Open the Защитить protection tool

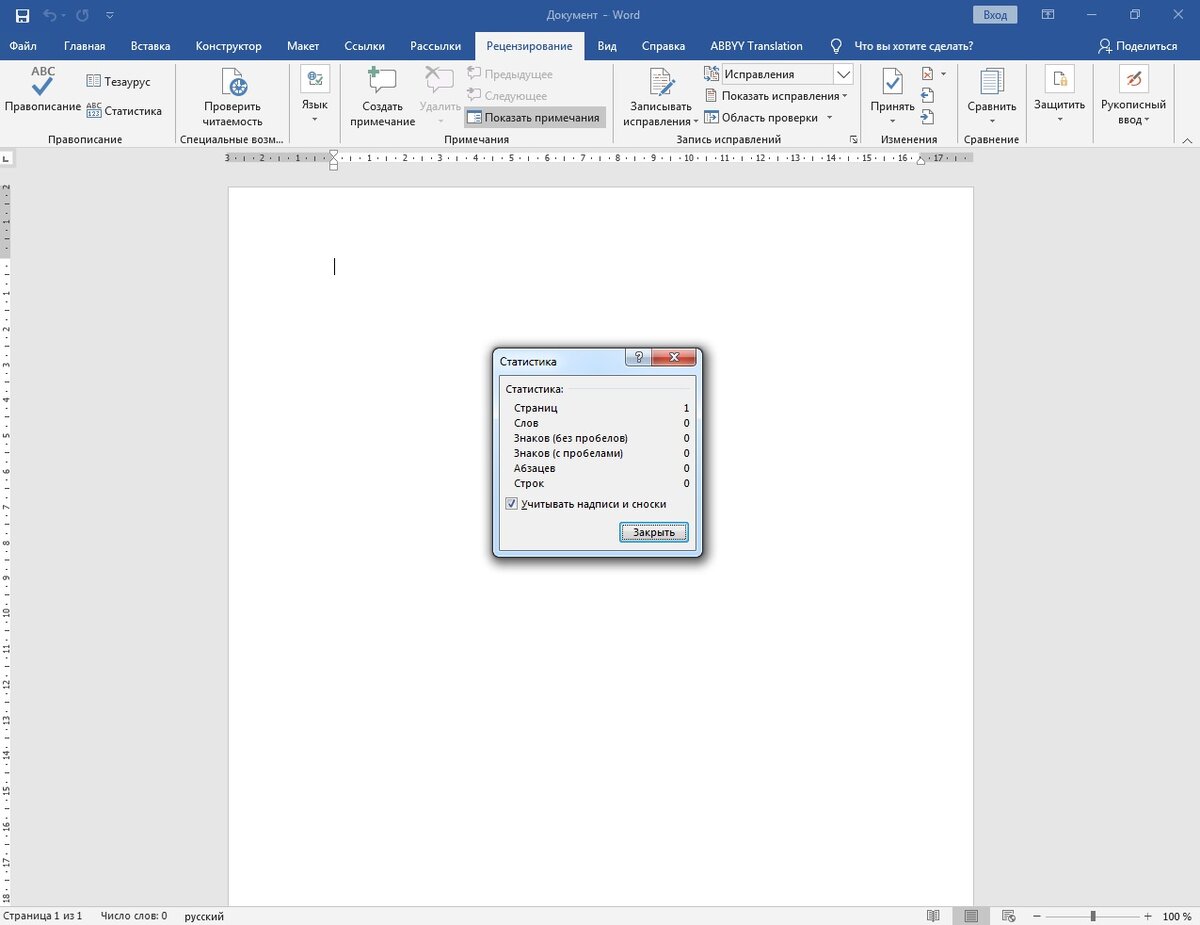[x=1059, y=95]
